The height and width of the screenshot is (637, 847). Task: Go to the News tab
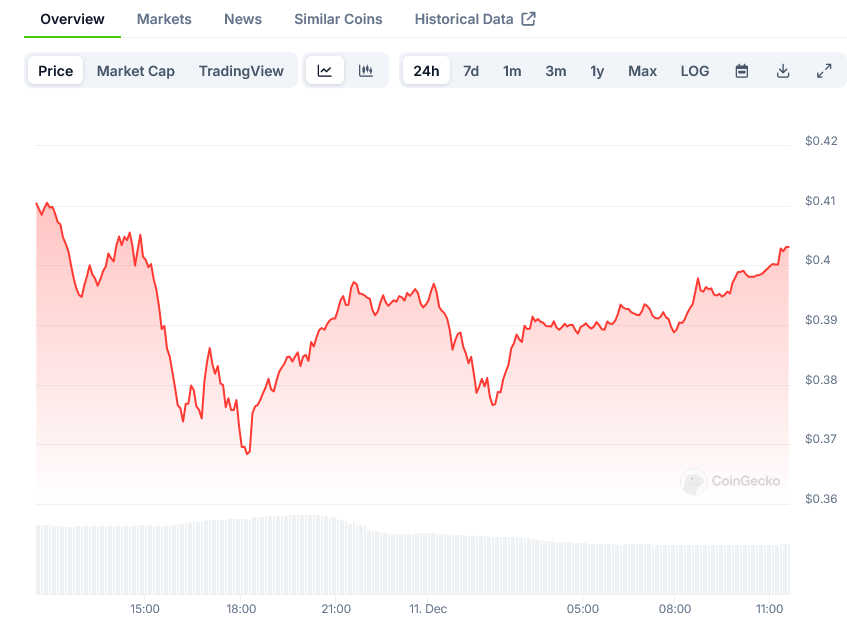(x=243, y=19)
